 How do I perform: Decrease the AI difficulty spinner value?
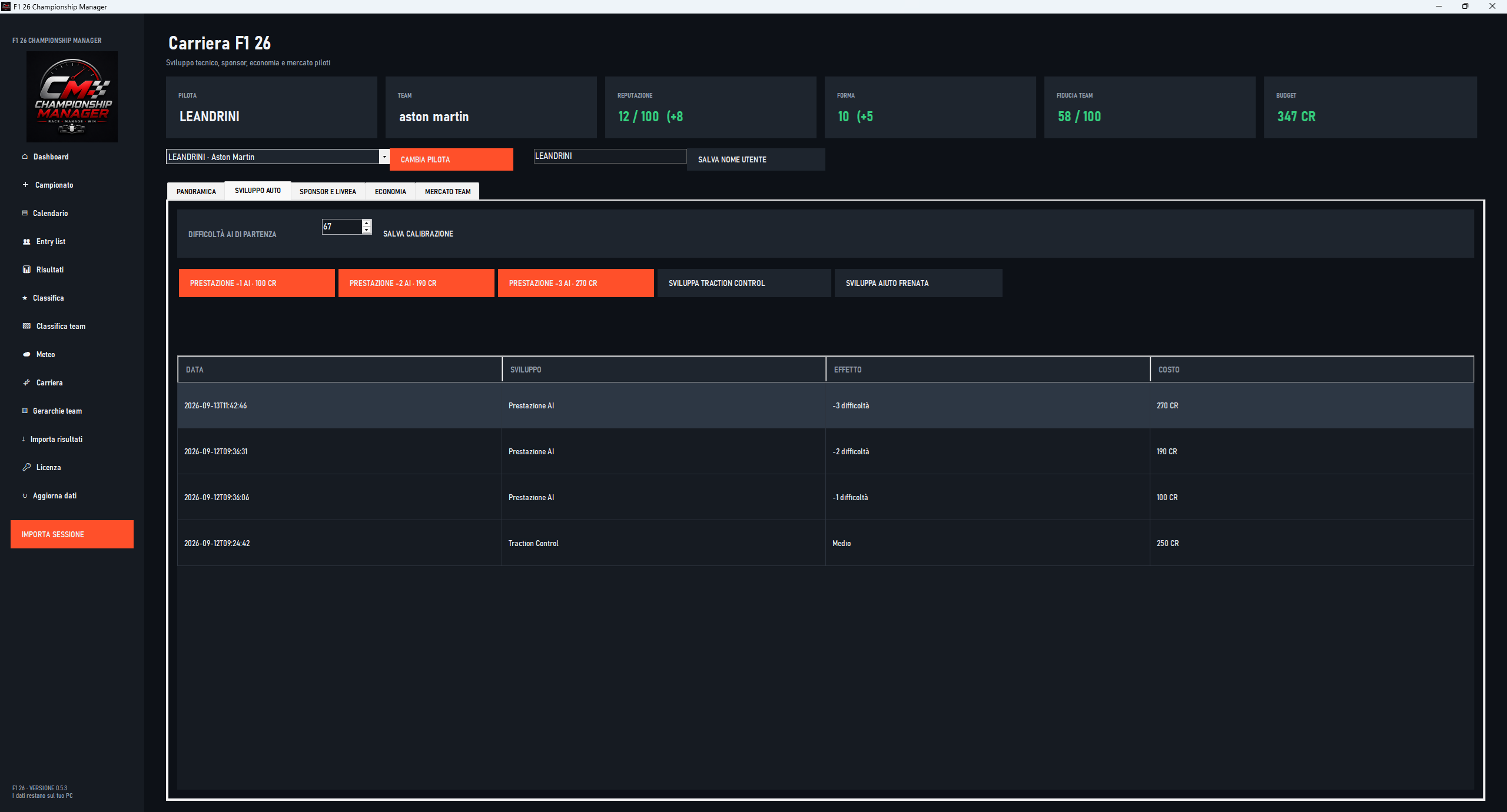click(367, 230)
